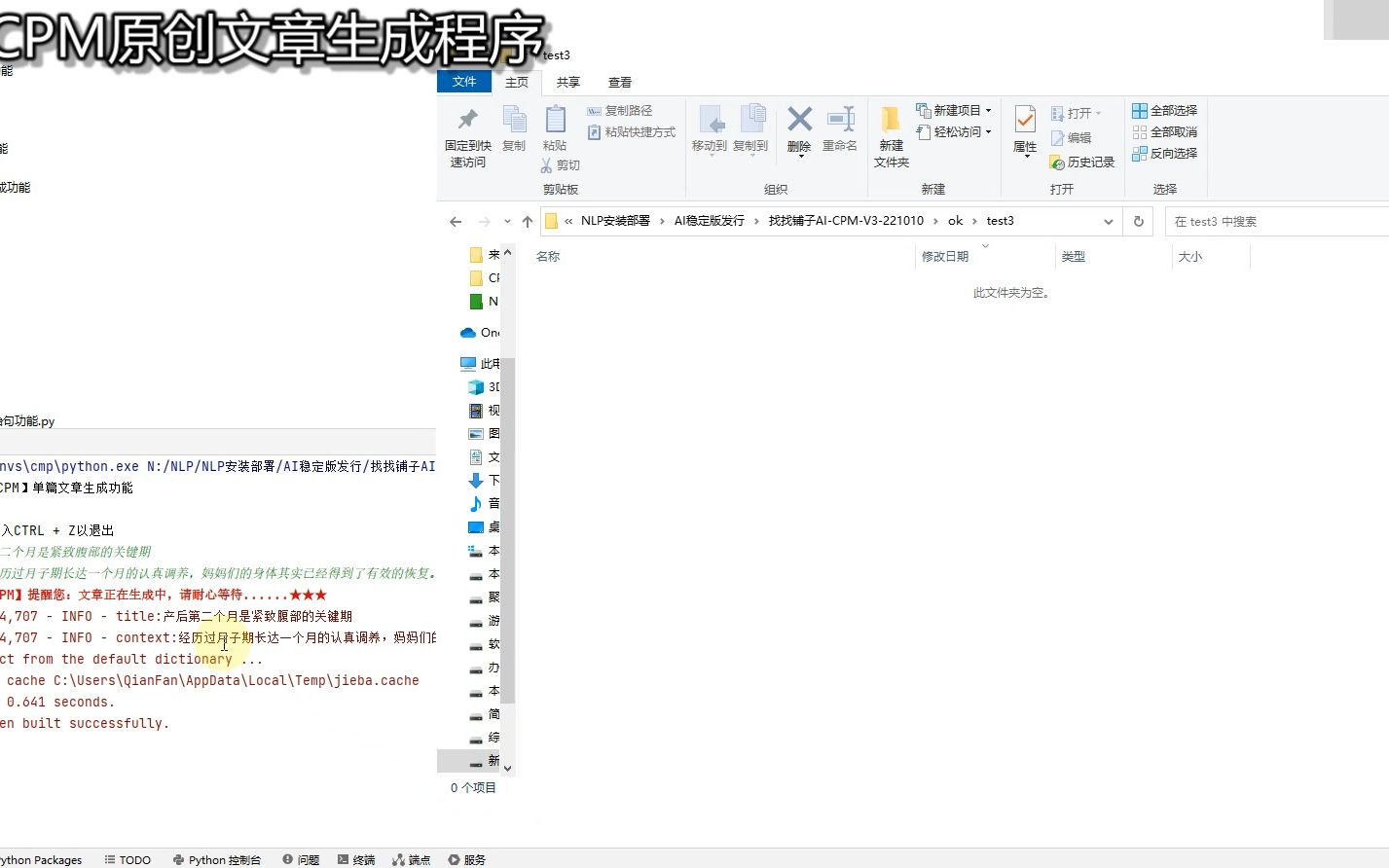Open file History (历史记录)
This screenshot has width=1389, height=868.
[x=1082, y=163]
